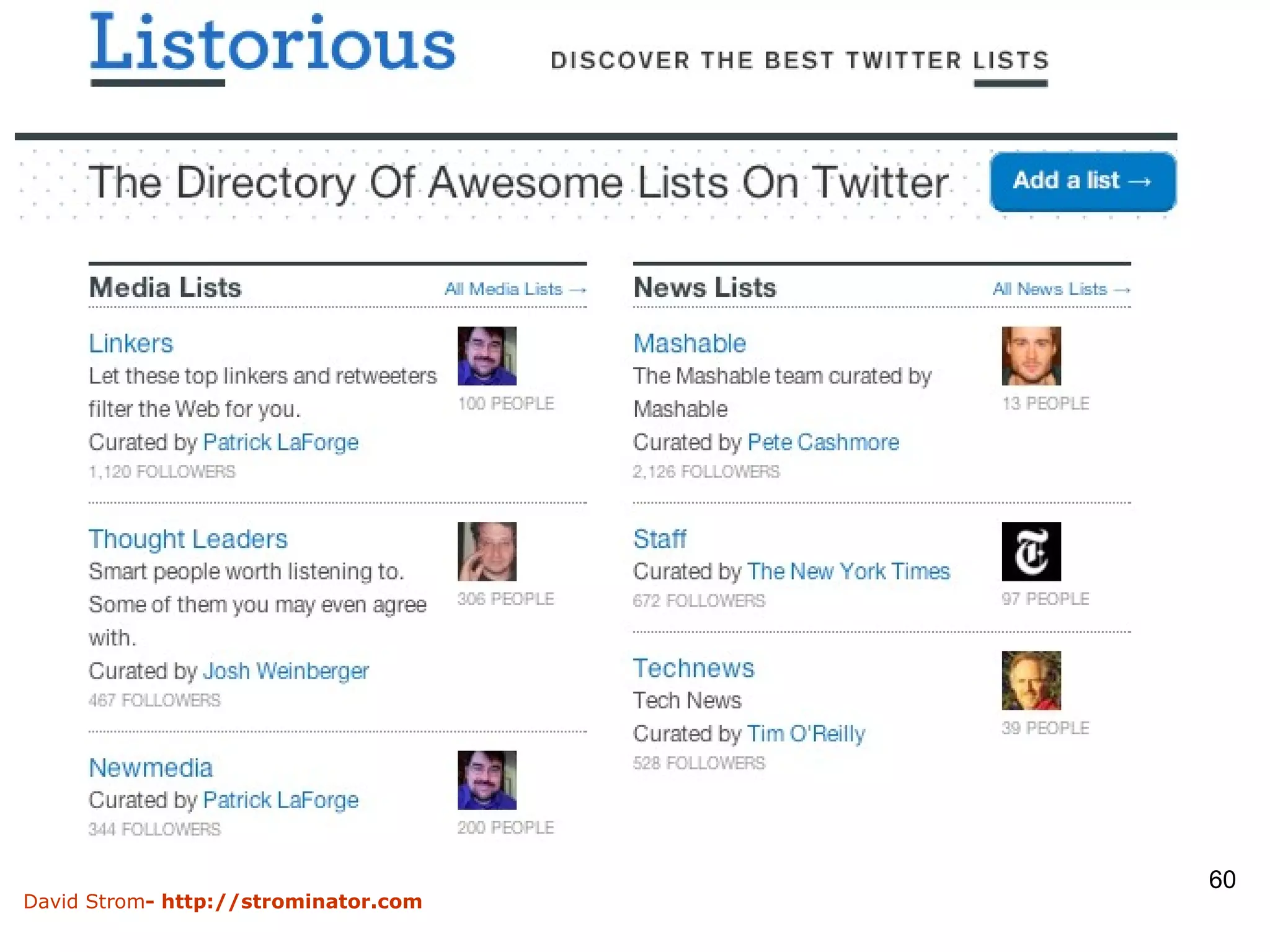This screenshot has width=1270, height=952.
Task: Click Pete Cashmore curator link
Action: [823, 442]
